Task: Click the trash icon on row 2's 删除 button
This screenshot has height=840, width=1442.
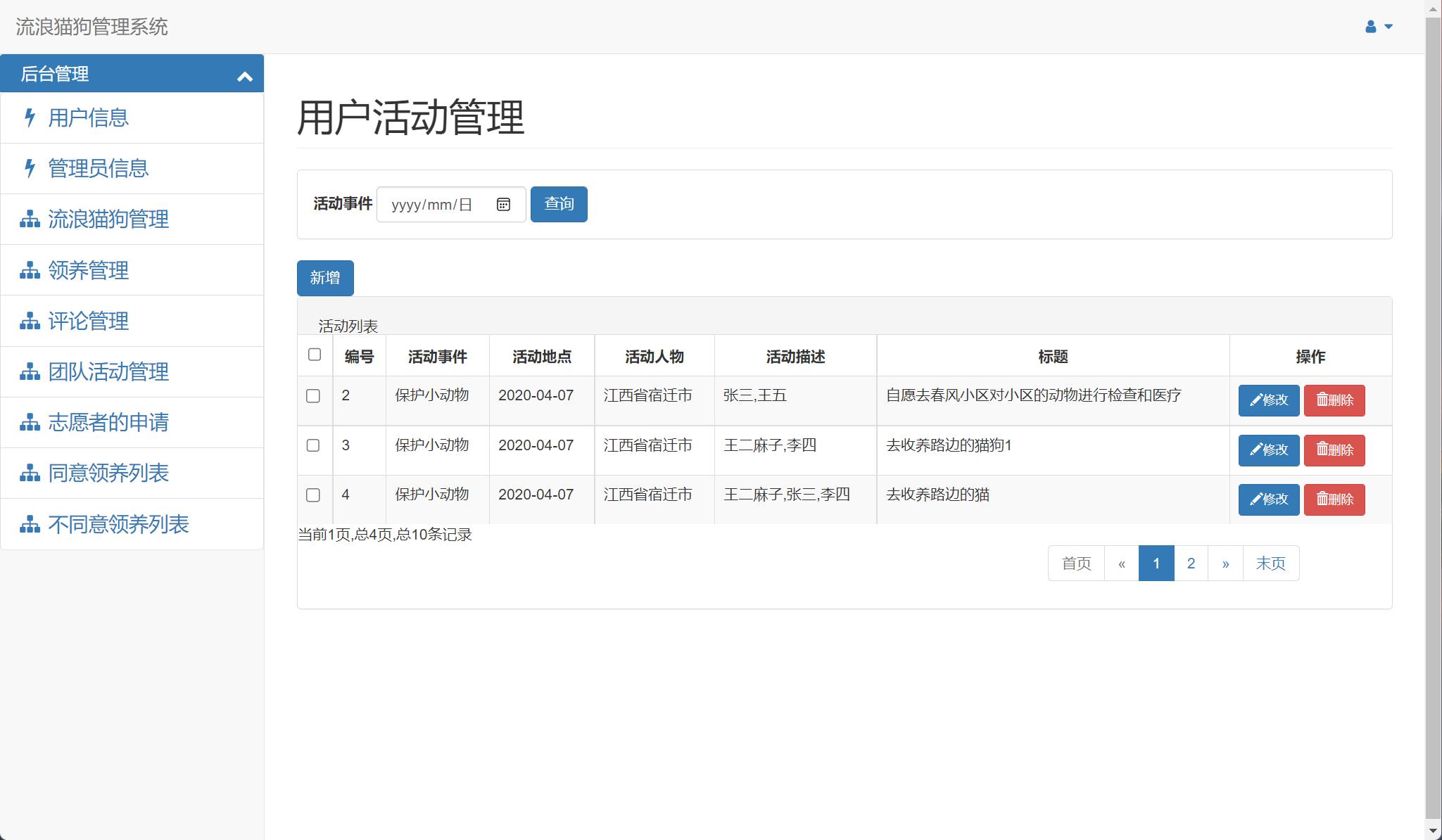Action: (1322, 400)
